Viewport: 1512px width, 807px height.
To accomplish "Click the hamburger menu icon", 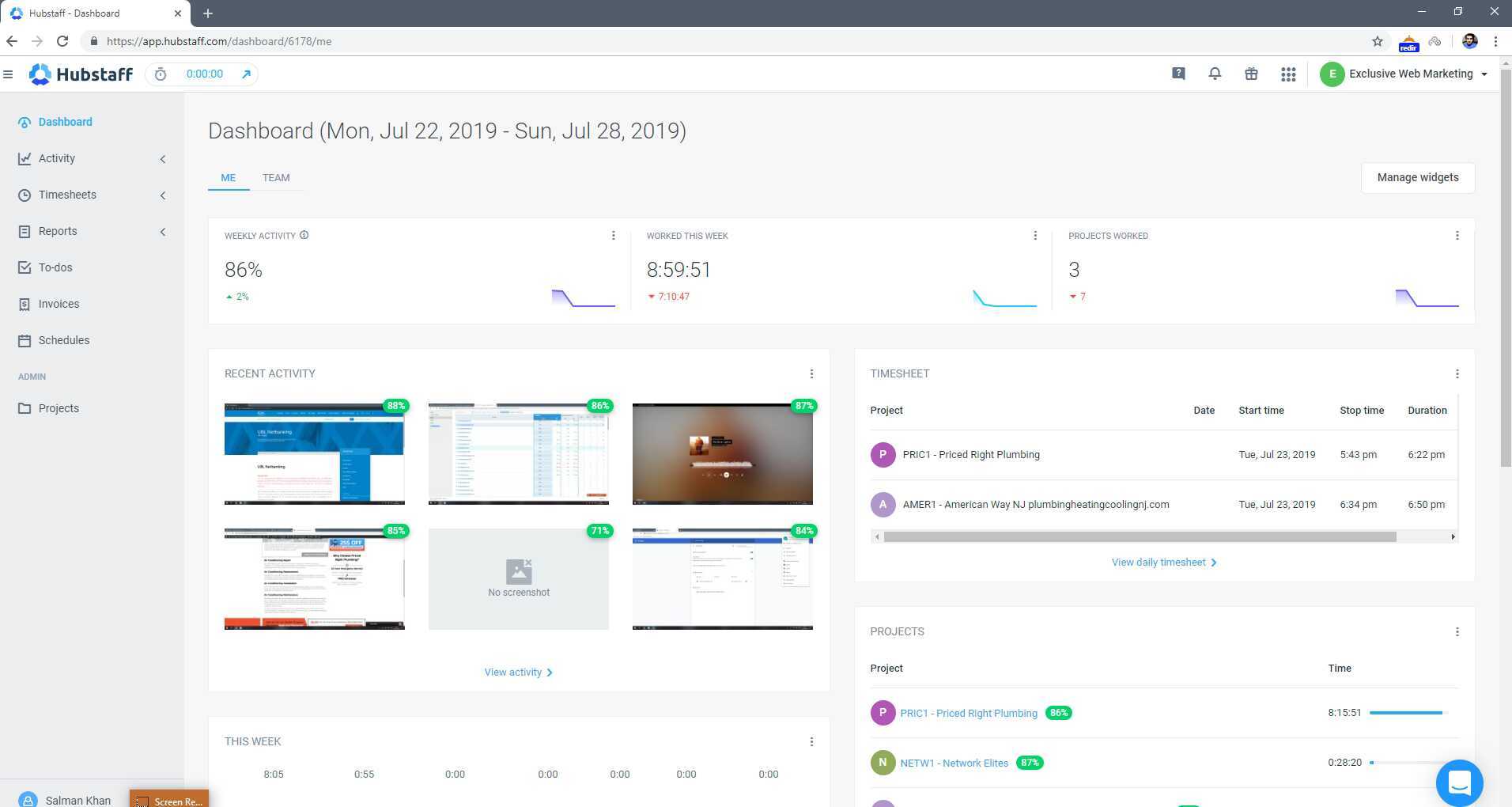I will pos(8,74).
